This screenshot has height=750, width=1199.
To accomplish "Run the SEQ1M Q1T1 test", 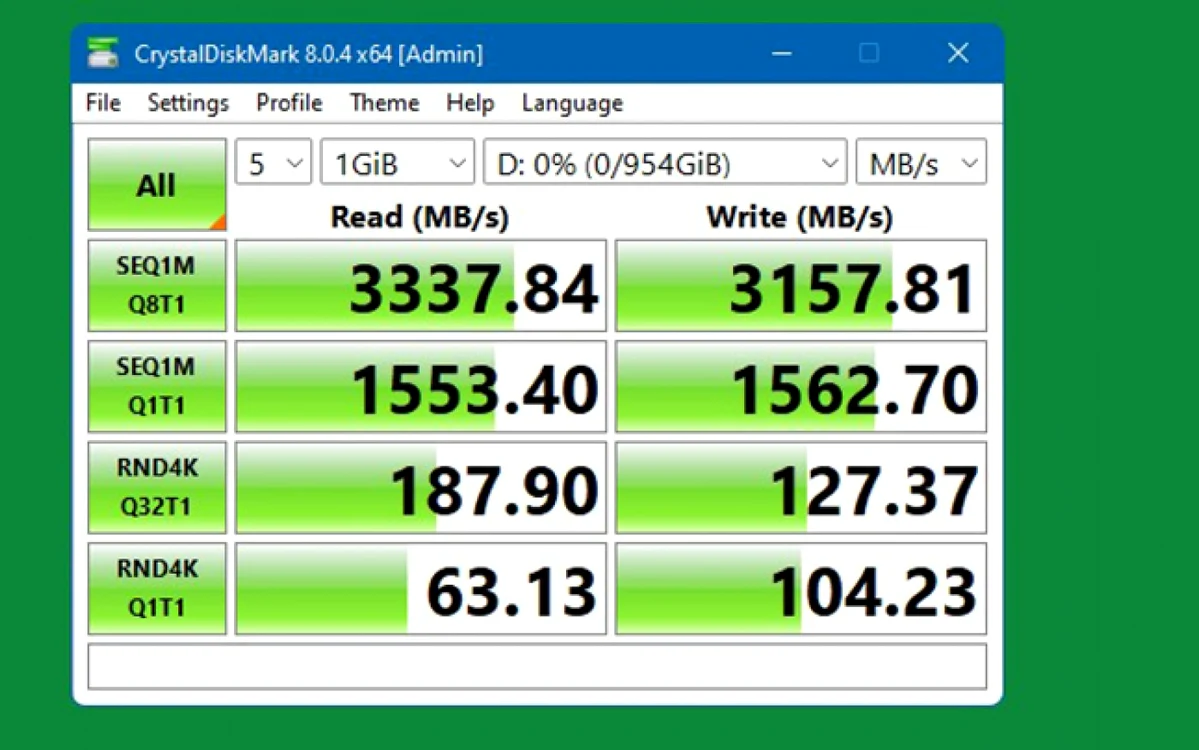I will coord(157,386).
